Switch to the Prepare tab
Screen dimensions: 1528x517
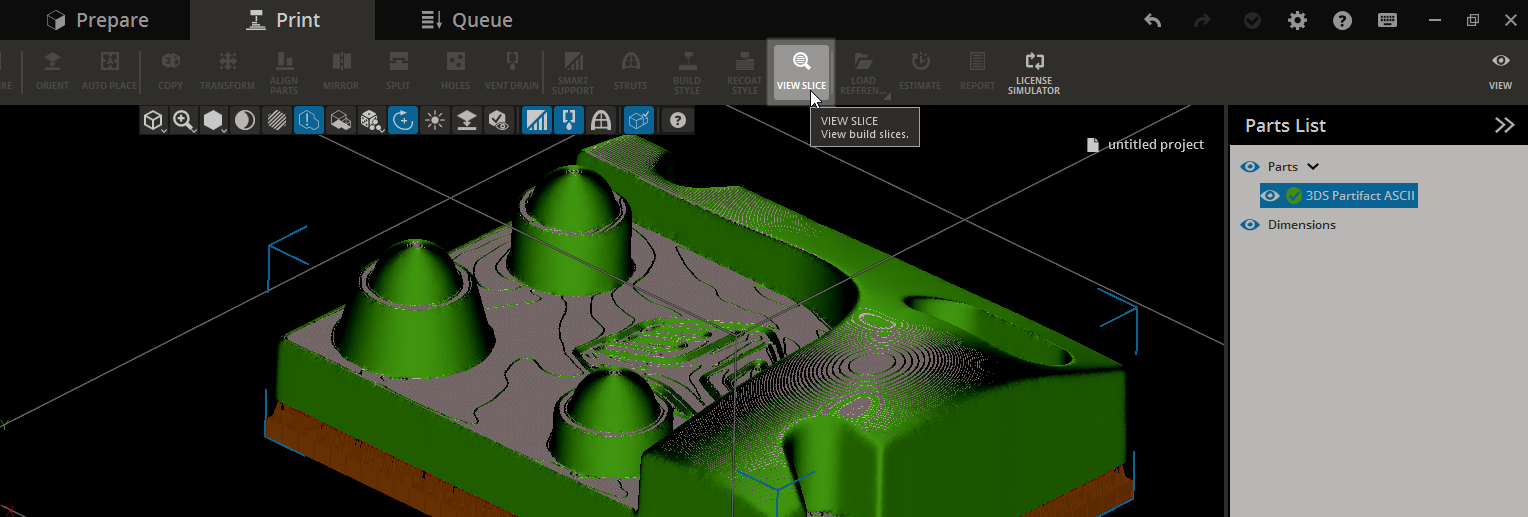click(98, 20)
